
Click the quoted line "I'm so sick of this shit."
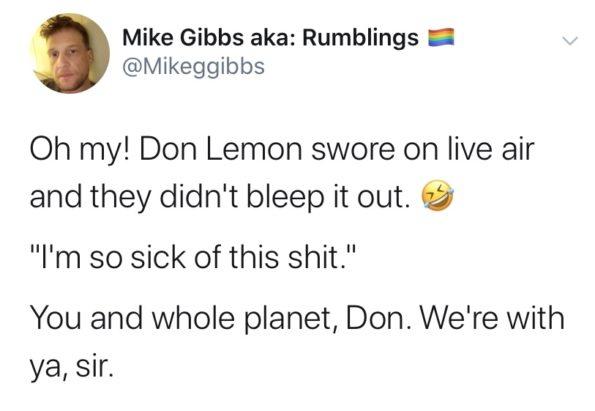click(192, 257)
